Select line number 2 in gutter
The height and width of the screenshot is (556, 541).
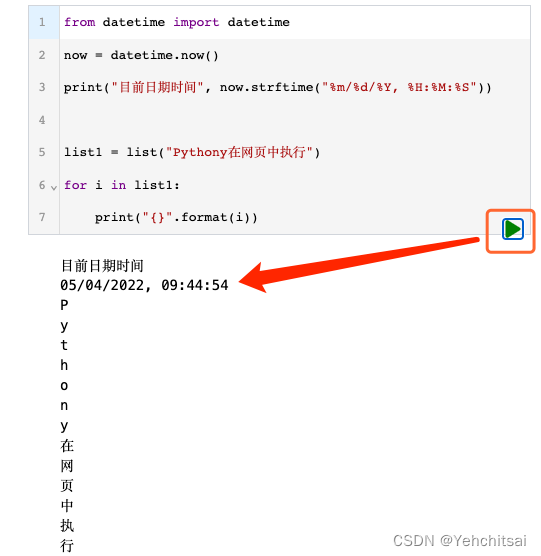pyautogui.click(x=42, y=55)
